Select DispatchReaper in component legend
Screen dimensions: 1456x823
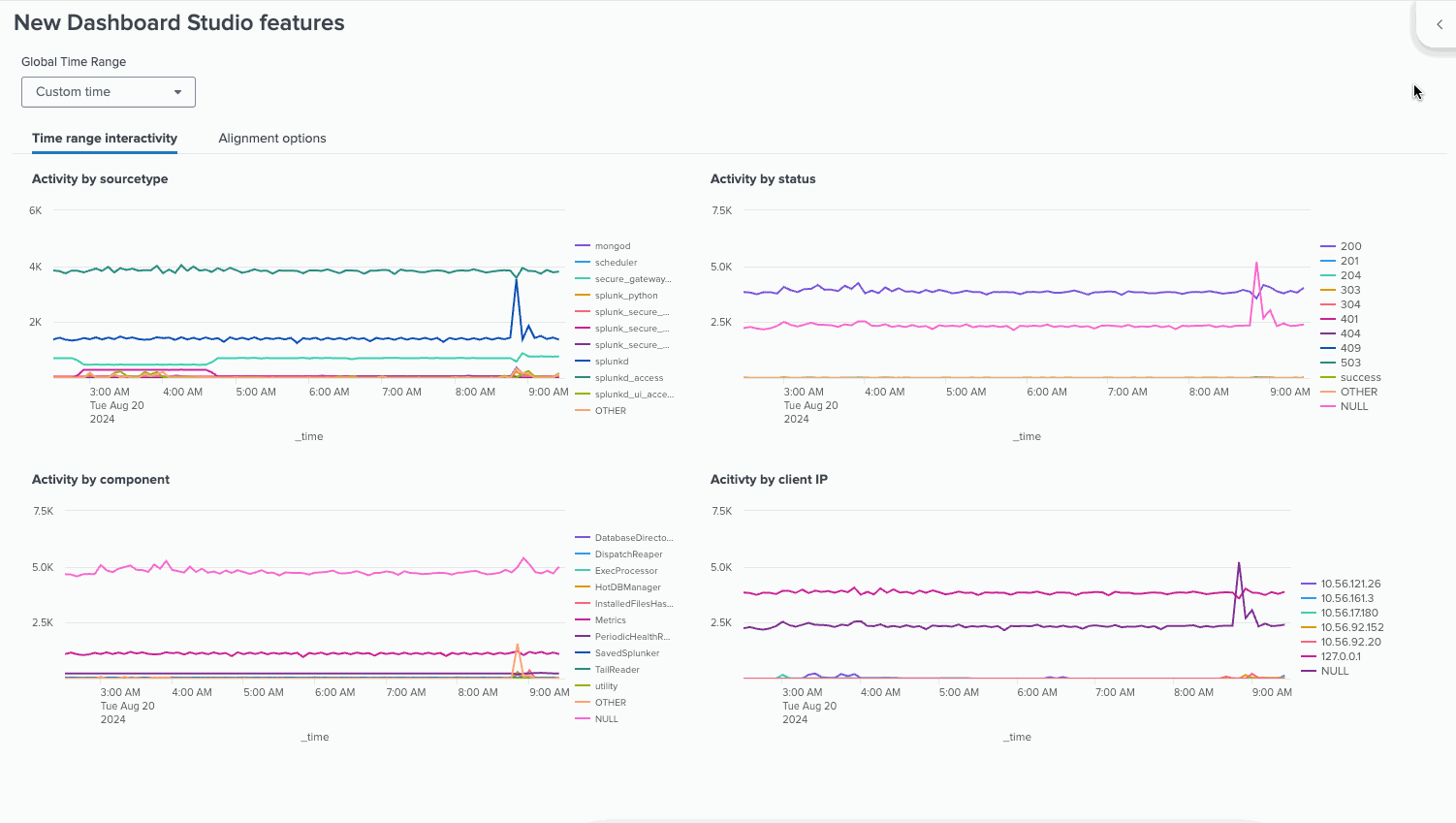point(628,554)
